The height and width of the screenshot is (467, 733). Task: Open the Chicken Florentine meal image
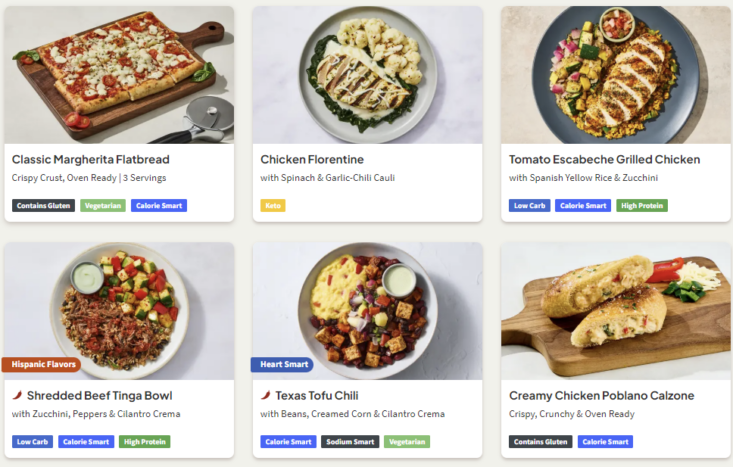[367, 75]
